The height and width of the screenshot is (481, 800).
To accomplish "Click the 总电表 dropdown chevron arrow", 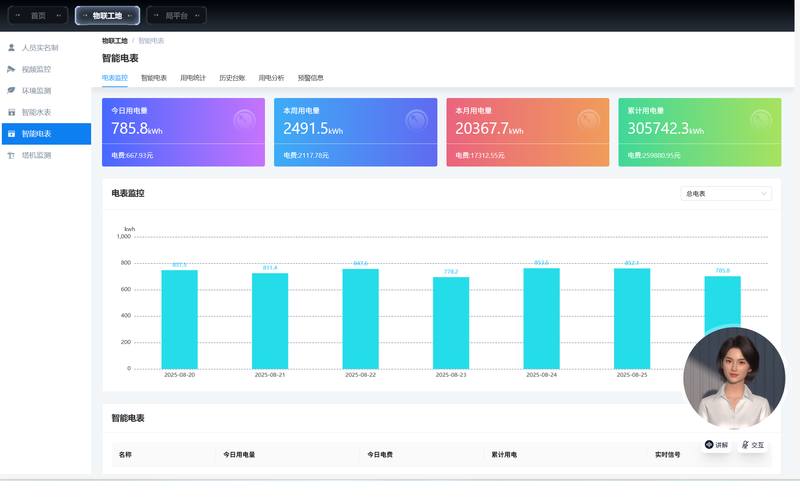I will 764,194.
